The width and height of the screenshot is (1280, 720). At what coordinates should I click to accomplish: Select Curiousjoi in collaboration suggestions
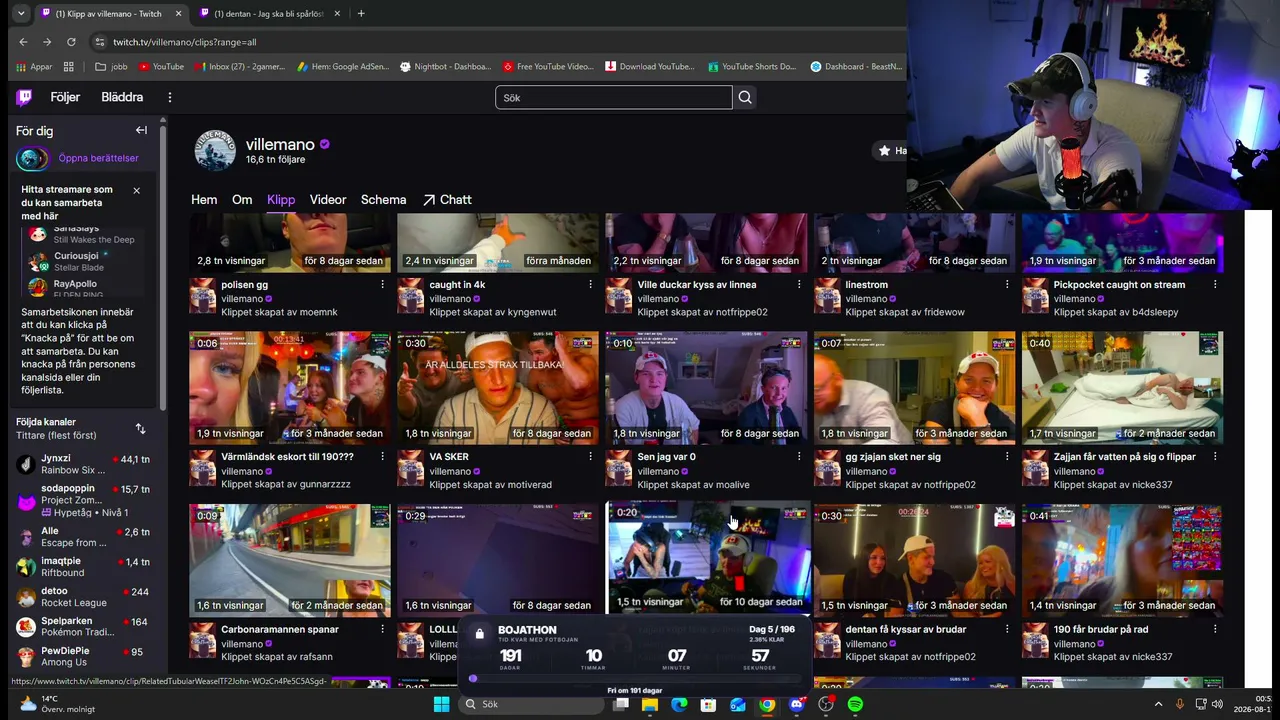pos(82,262)
